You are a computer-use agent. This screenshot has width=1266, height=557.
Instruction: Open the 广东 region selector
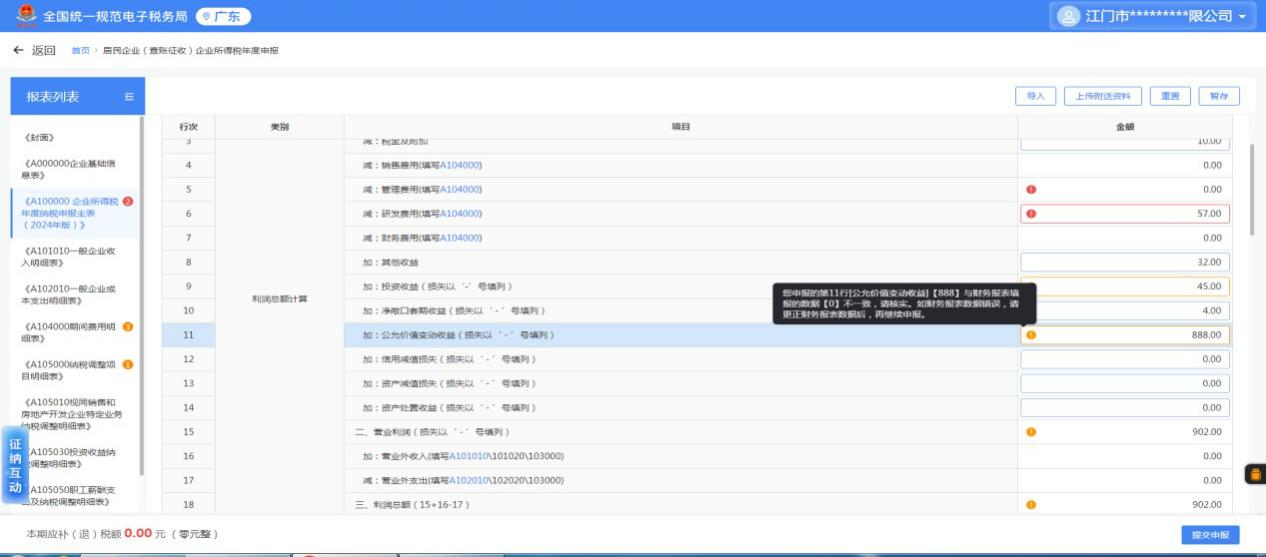[224, 17]
